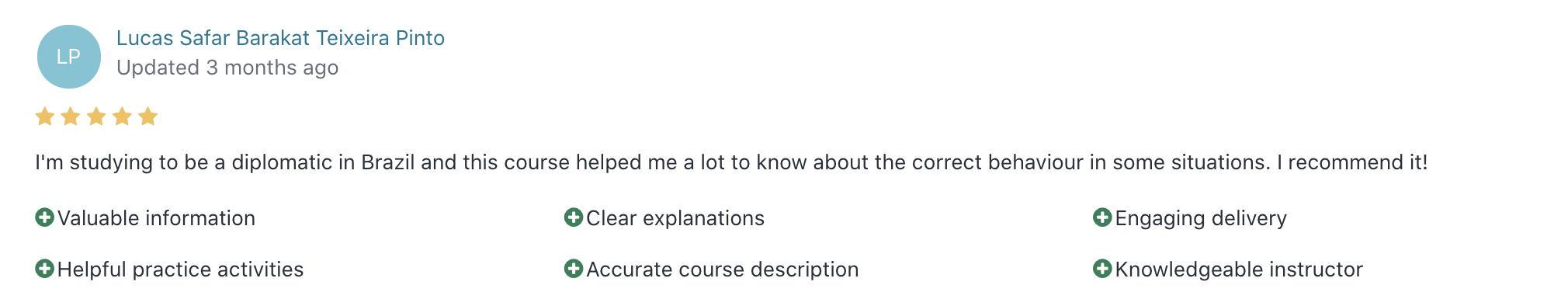1568x306 pixels.
Task: Click the review text about Brazil
Action: (x=731, y=162)
